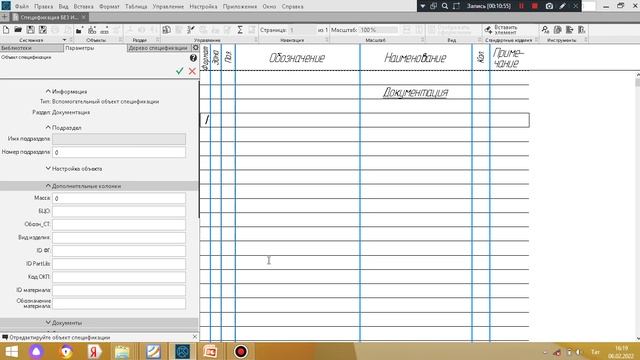Add an auxiliary object icon in Объекты group
Screen dimensions: 640x360
104,30
